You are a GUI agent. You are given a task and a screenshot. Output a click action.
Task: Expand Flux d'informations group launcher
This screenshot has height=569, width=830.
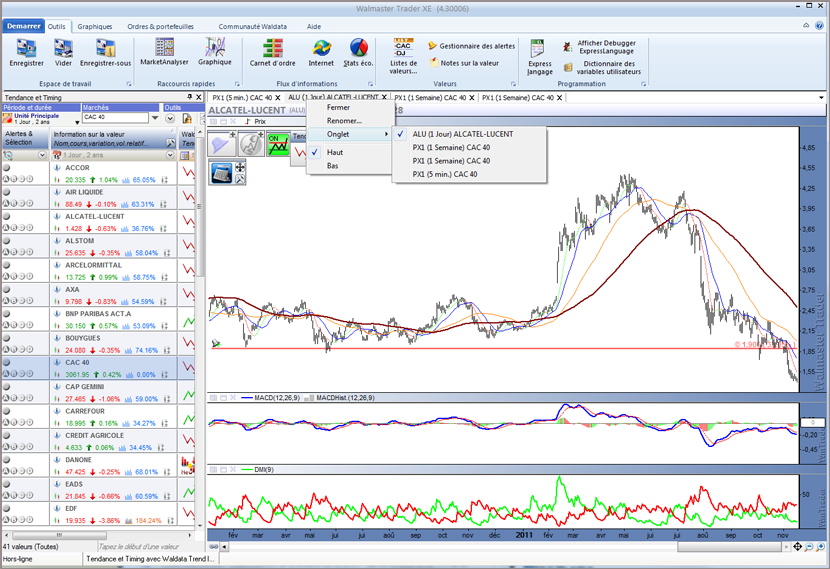point(370,84)
